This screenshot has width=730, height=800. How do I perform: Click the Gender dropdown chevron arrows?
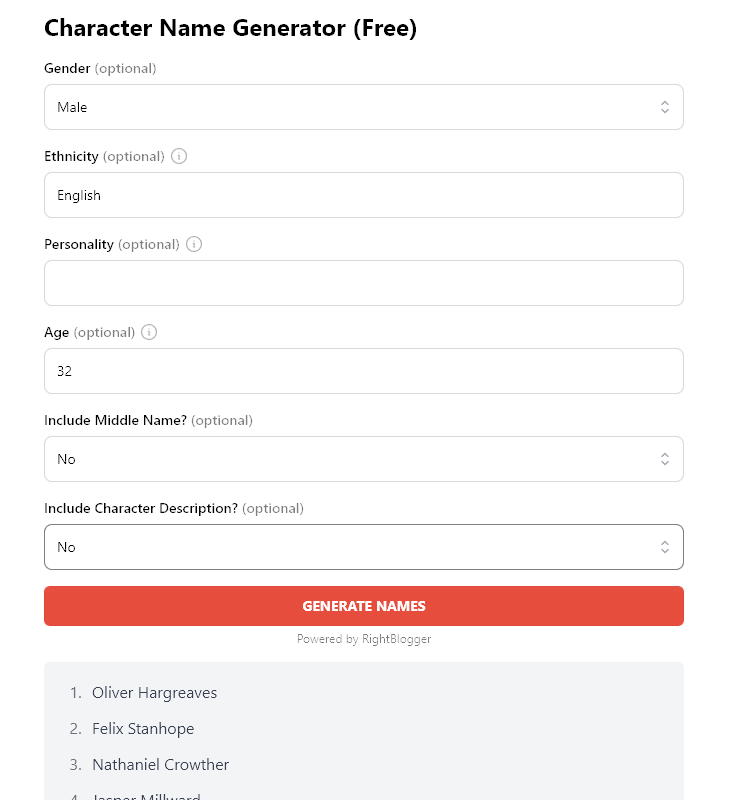[x=665, y=107]
